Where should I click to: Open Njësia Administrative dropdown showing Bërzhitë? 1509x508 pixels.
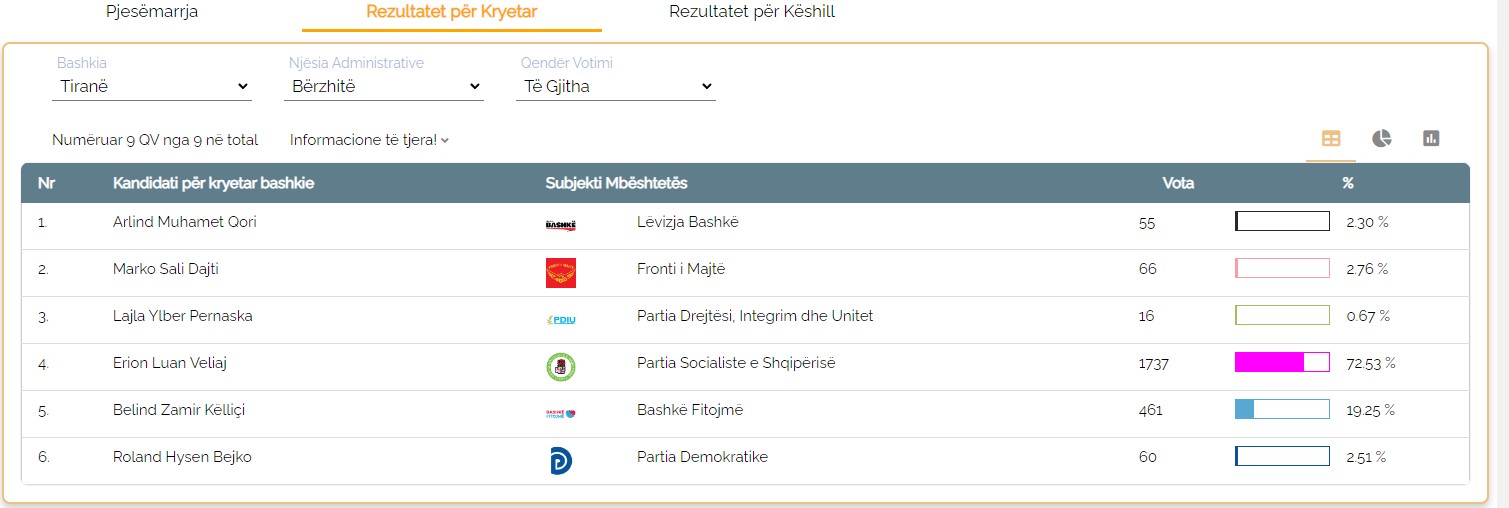(x=386, y=87)
